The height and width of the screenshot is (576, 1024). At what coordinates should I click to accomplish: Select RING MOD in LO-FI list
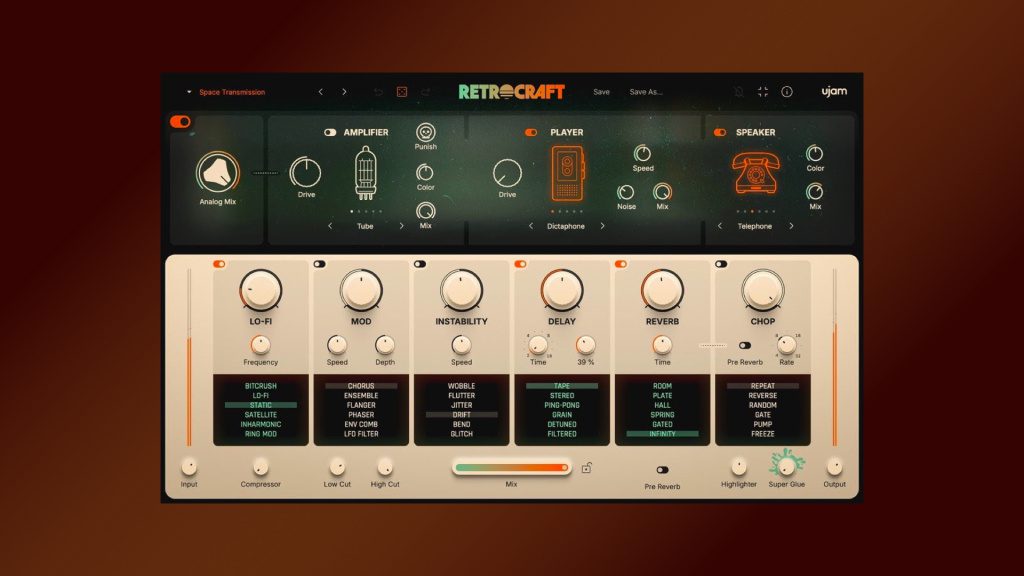pos(261,434)
